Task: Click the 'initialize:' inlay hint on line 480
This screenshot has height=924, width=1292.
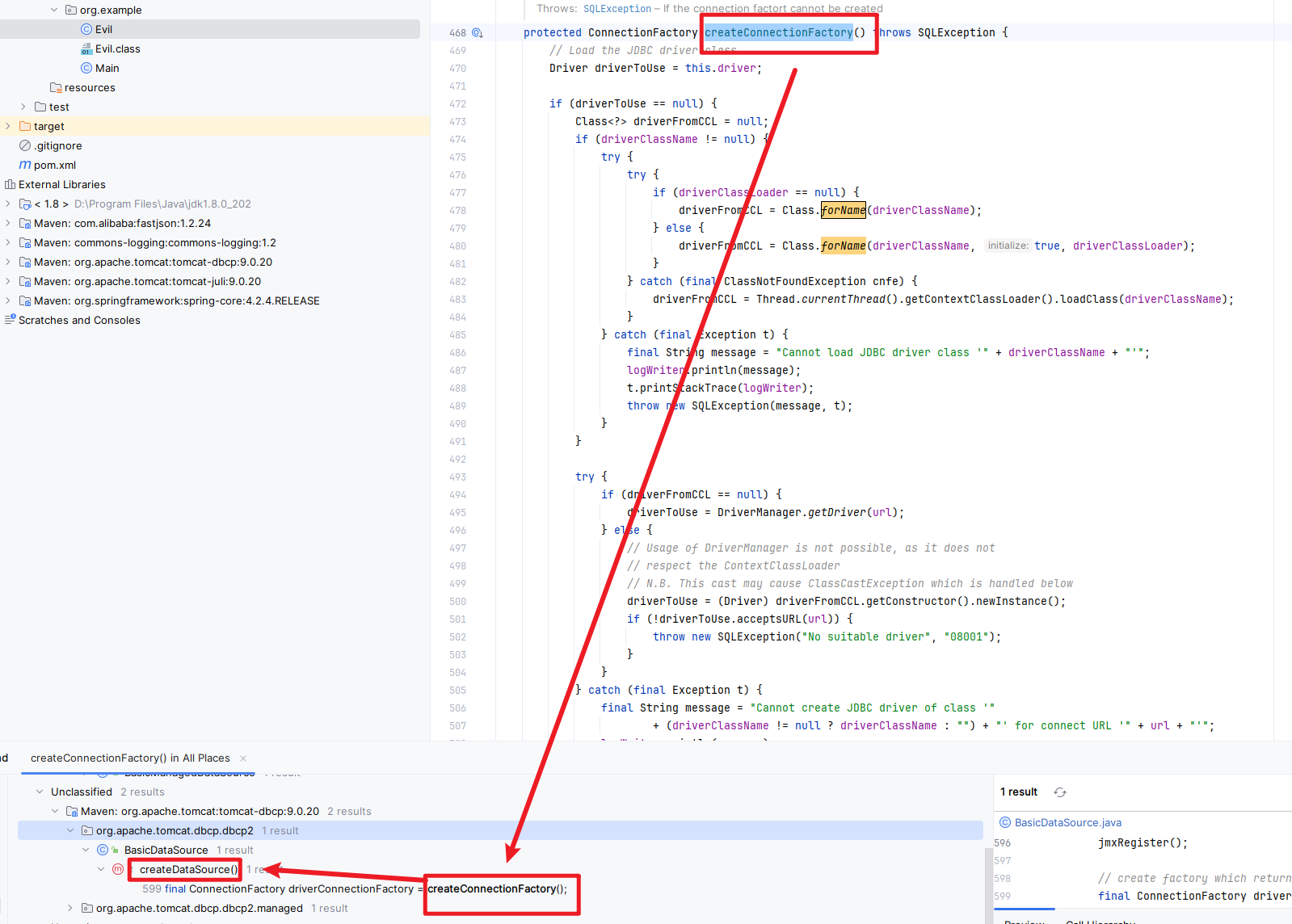Action: [x=1008, y=246]
